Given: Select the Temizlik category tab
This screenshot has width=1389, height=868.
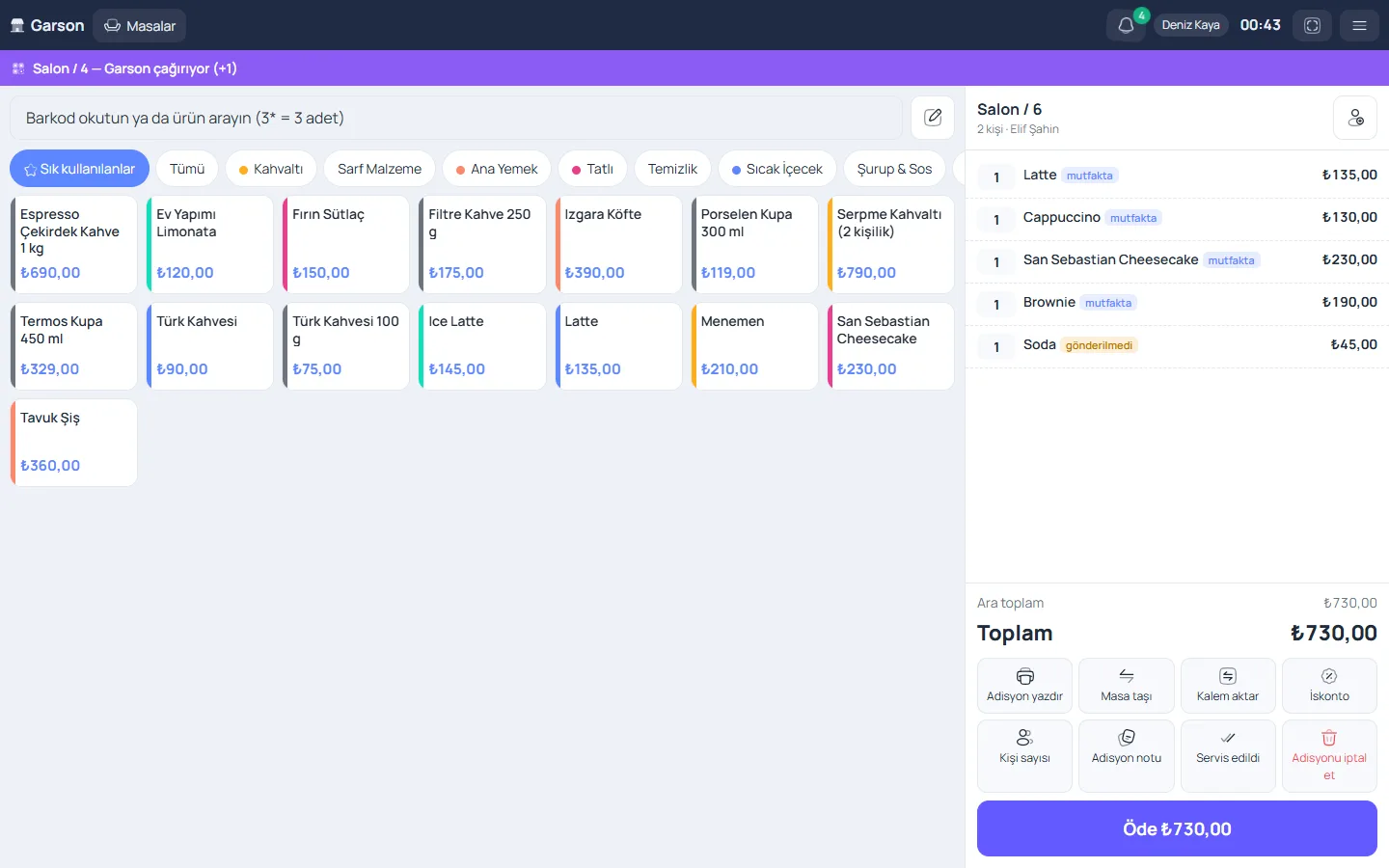Looking at the screenshot, I should [672, 169].
